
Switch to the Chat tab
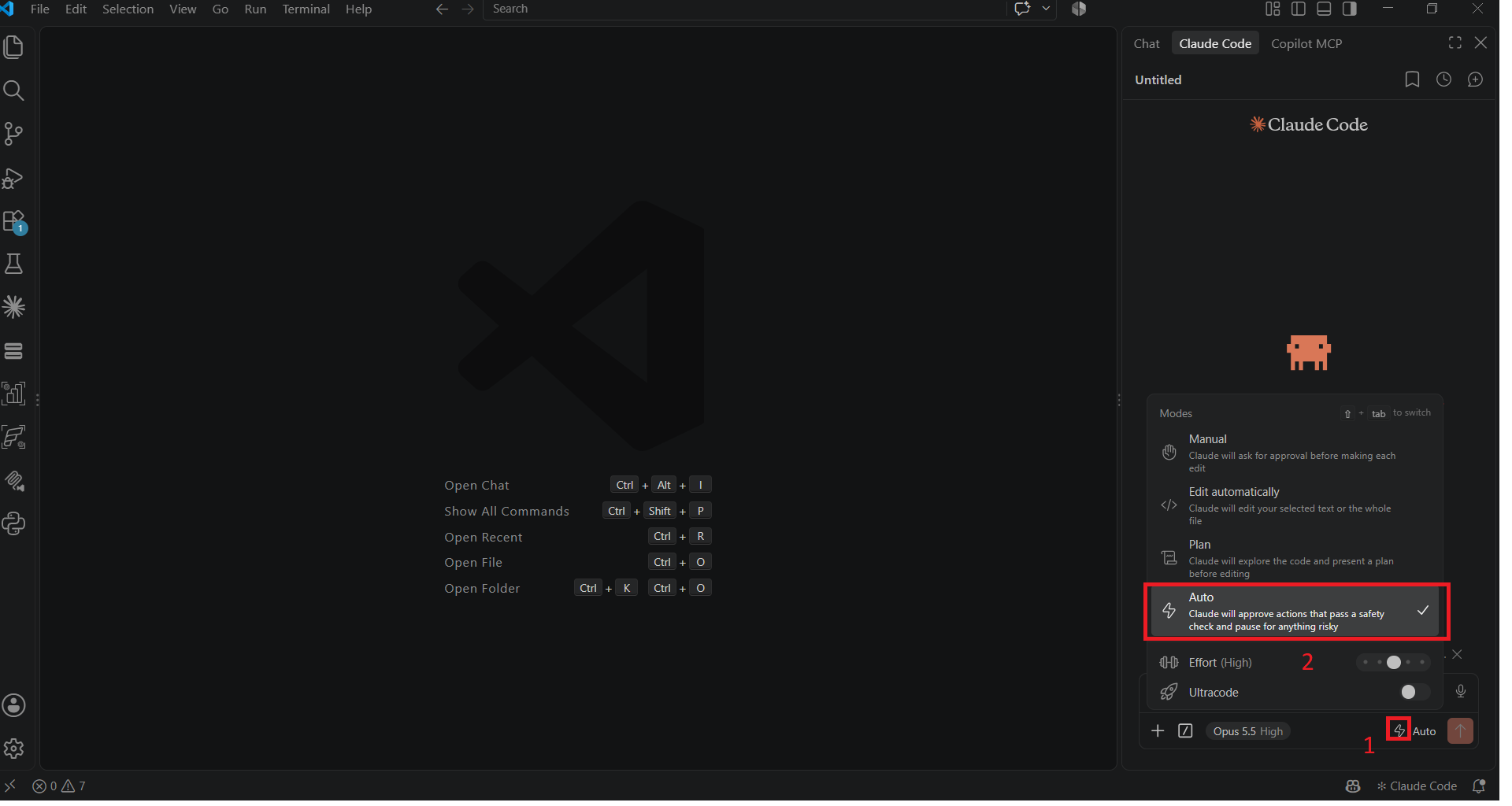point(1147,43)
